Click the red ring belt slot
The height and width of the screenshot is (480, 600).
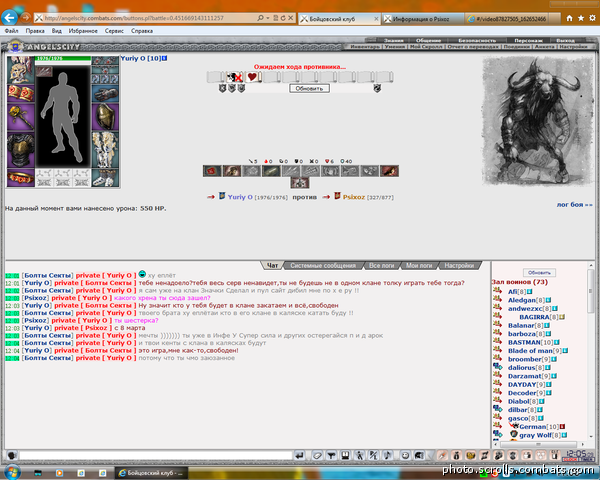21,178
